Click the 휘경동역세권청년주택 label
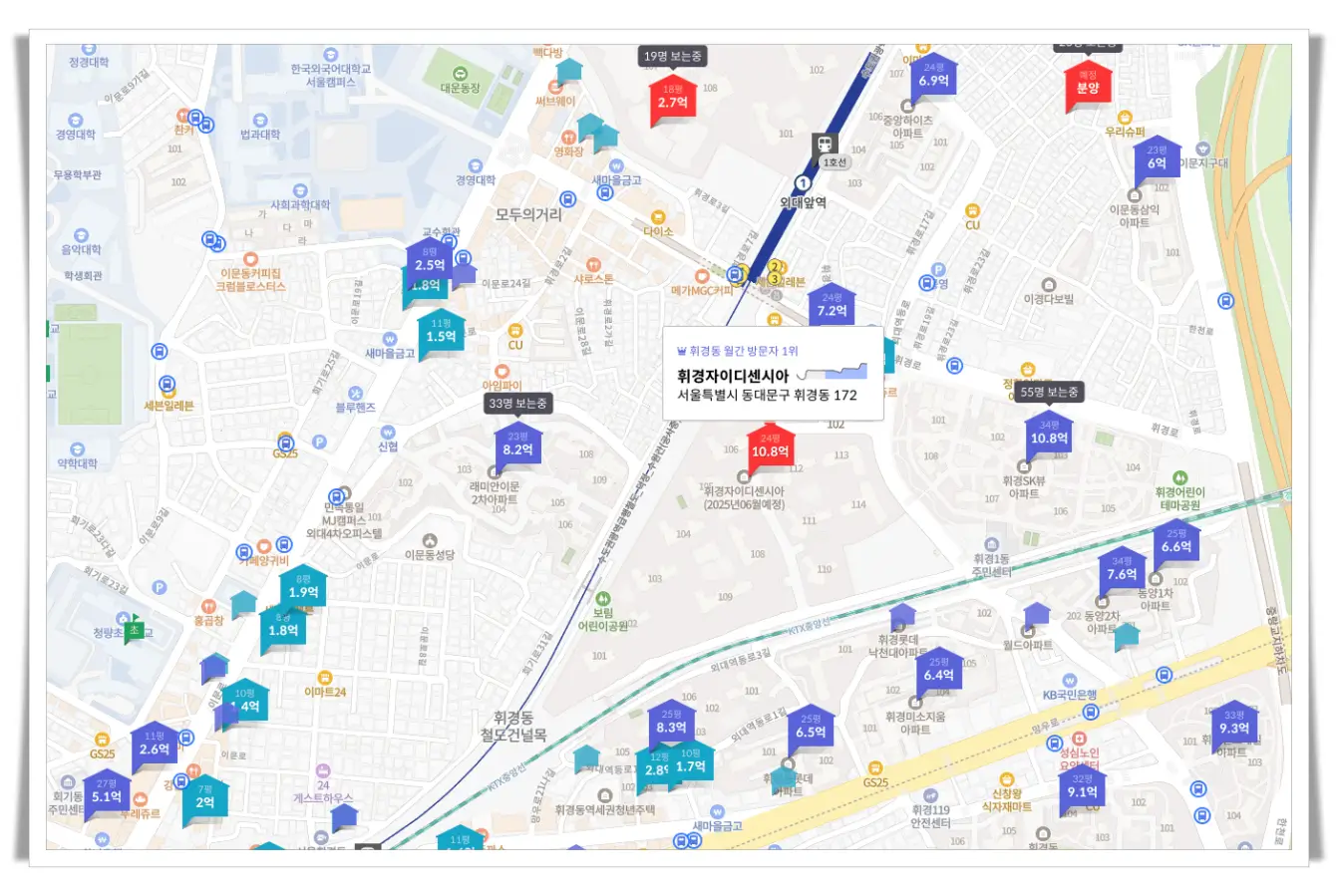 click(x=605, y=810)
